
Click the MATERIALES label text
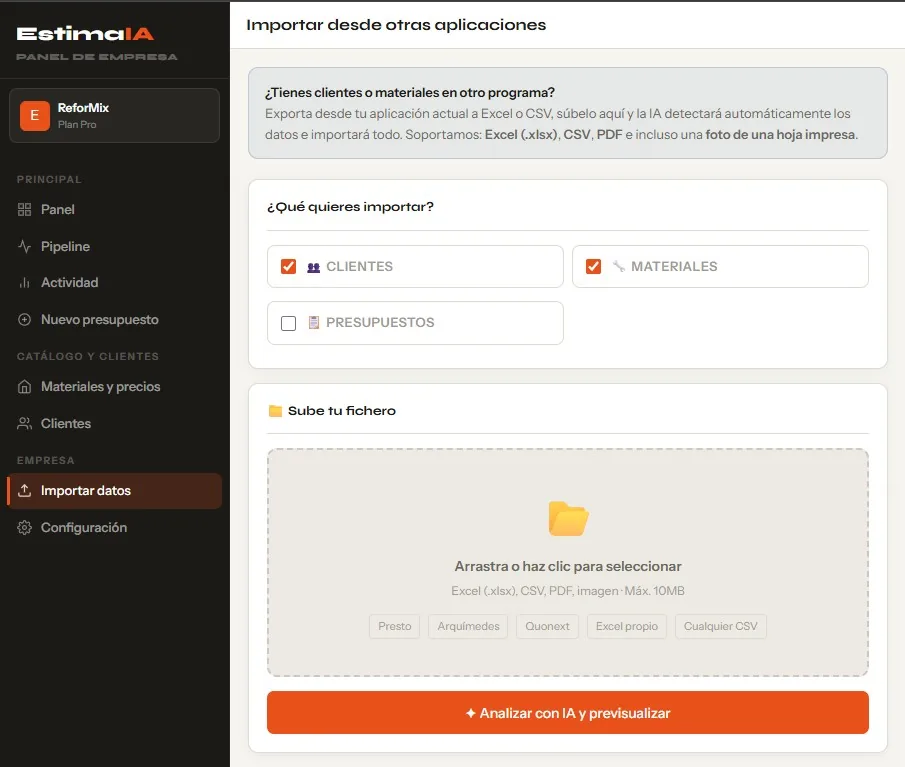click(x=674, y=267)
